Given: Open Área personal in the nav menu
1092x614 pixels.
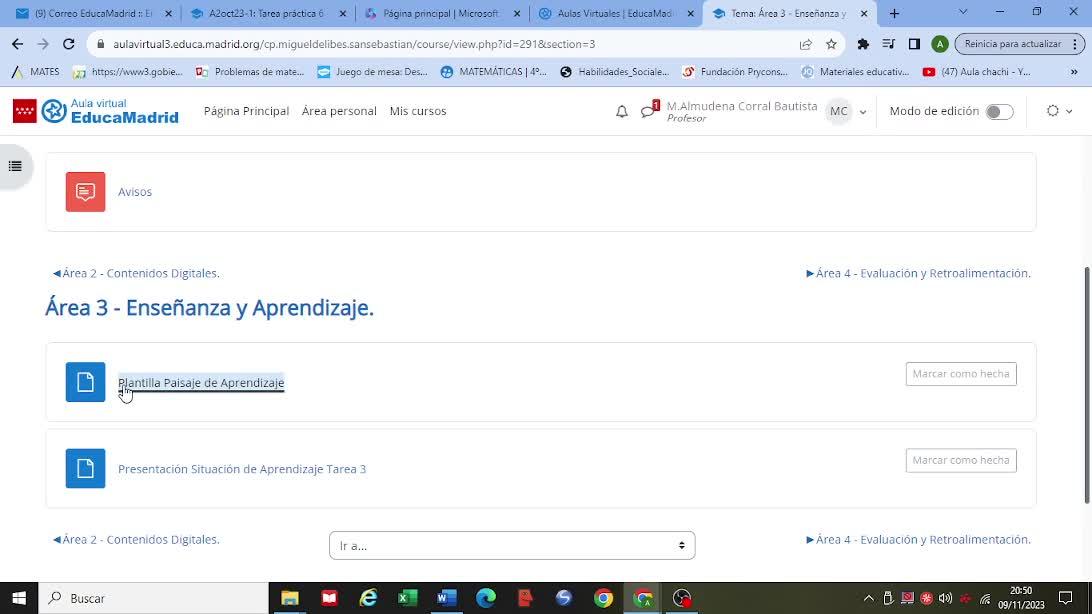Looking at the screenshot, I should click(339, 111).
